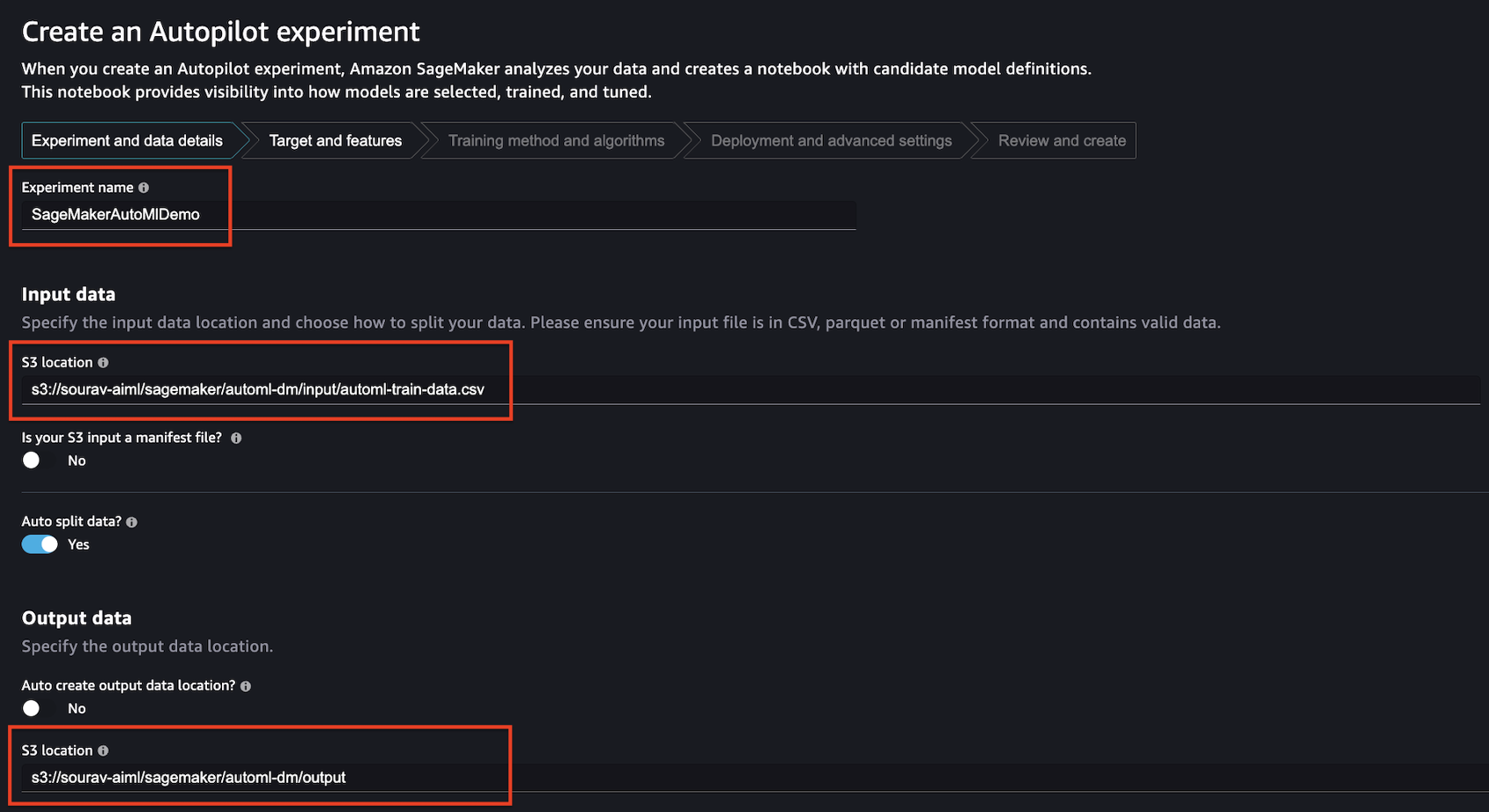Switch to the Target and features step
The width and height of the screenshot is (1489, 812).
pyautogui.click(x=335, y=140)
